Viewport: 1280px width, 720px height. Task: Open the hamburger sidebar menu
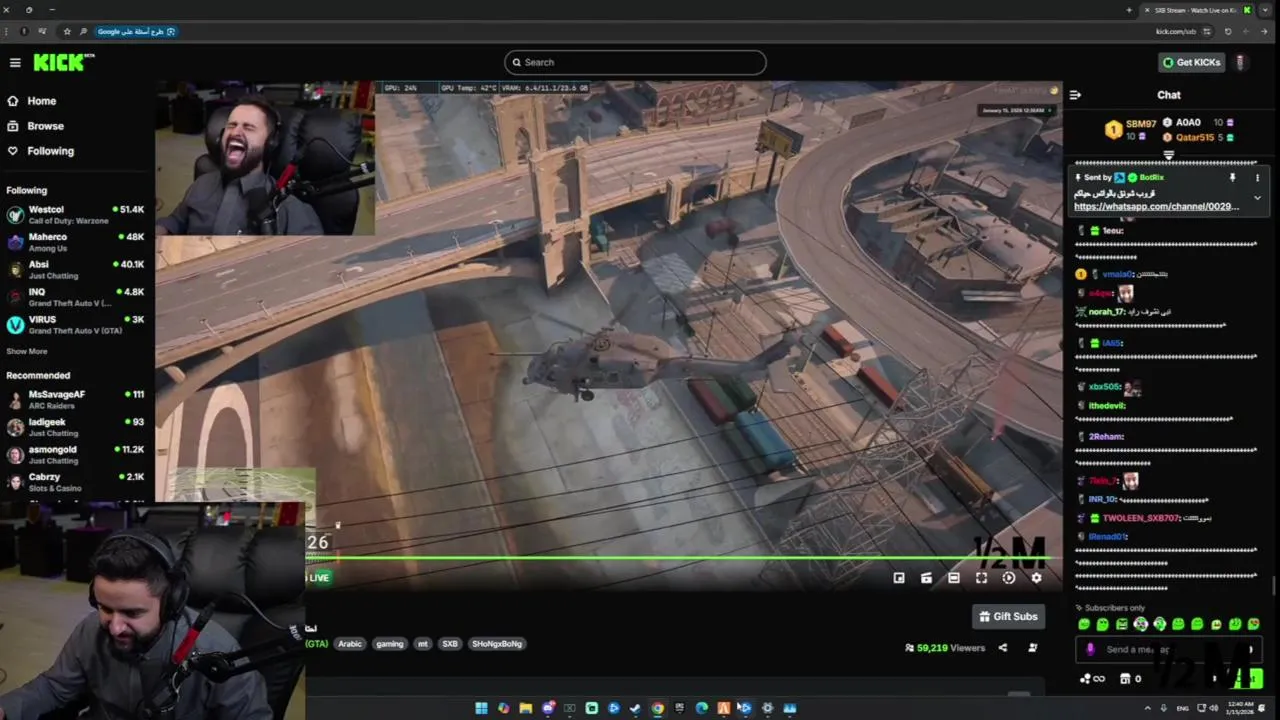pos(15,62)
